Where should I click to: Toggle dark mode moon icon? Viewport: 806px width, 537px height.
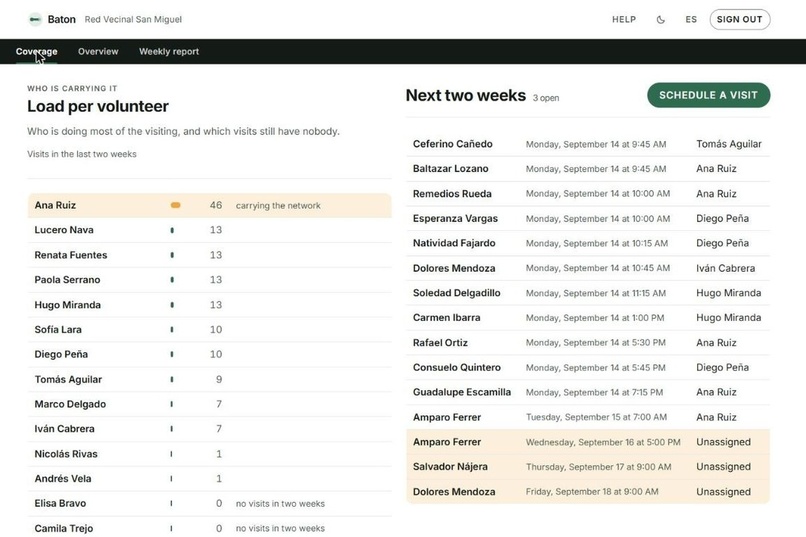(x=661, y=20)
